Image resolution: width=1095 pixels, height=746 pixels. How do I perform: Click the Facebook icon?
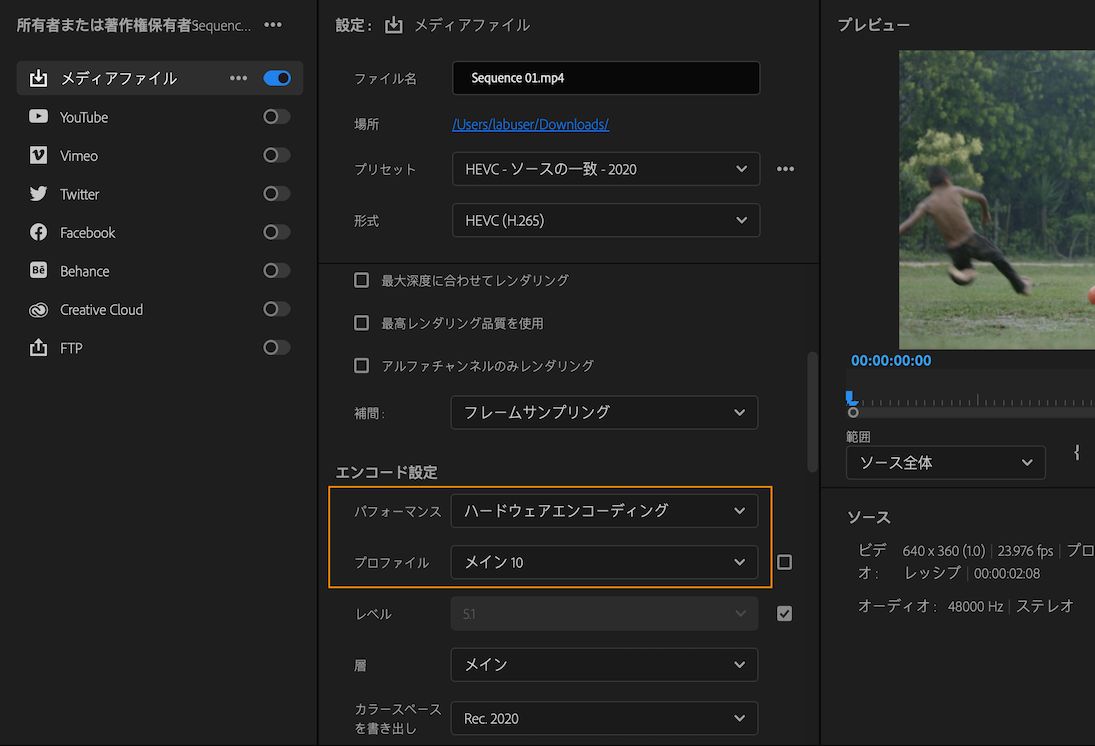pos(38,232)
